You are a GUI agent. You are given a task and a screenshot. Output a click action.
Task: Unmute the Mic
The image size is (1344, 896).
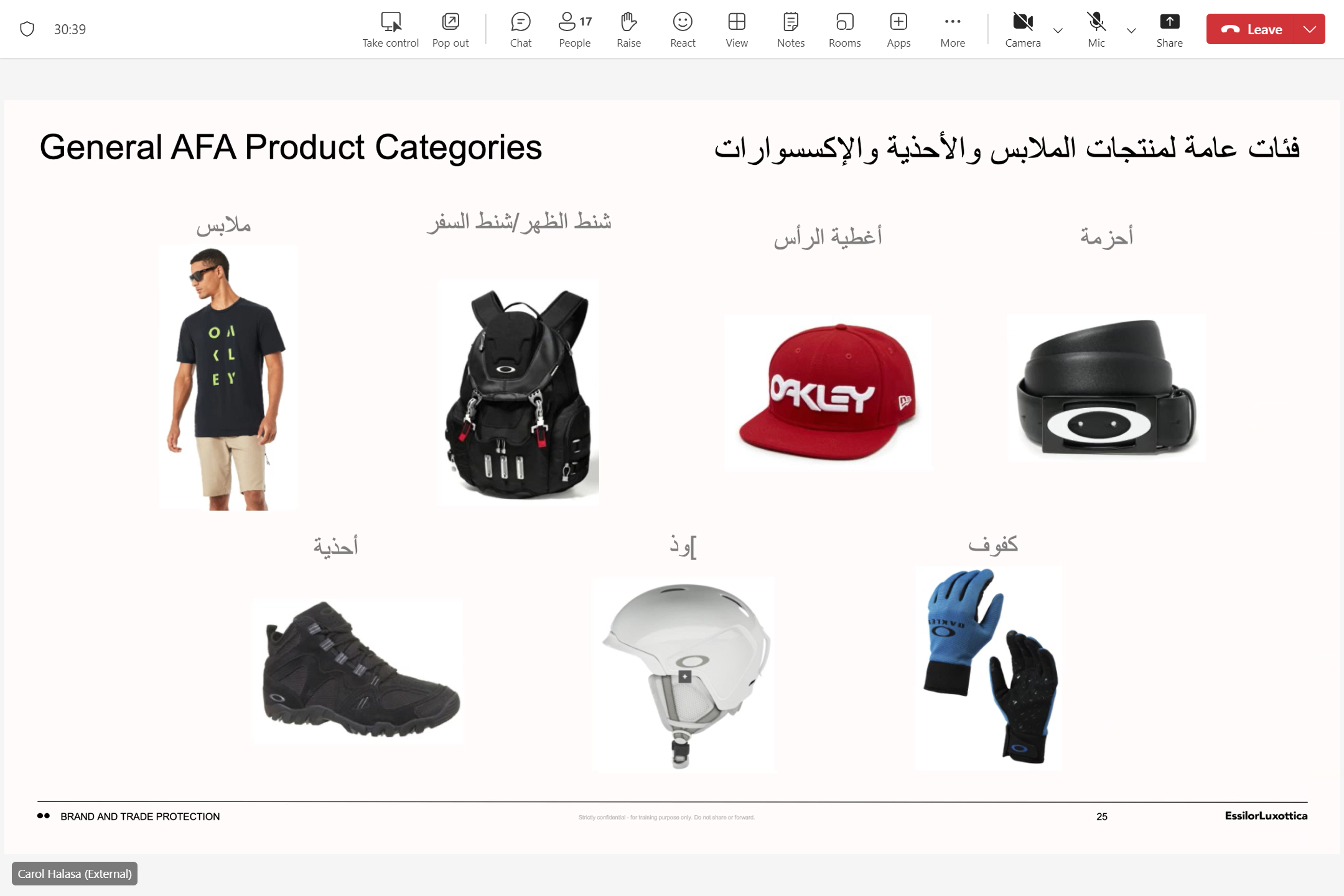coord(1096,29)
